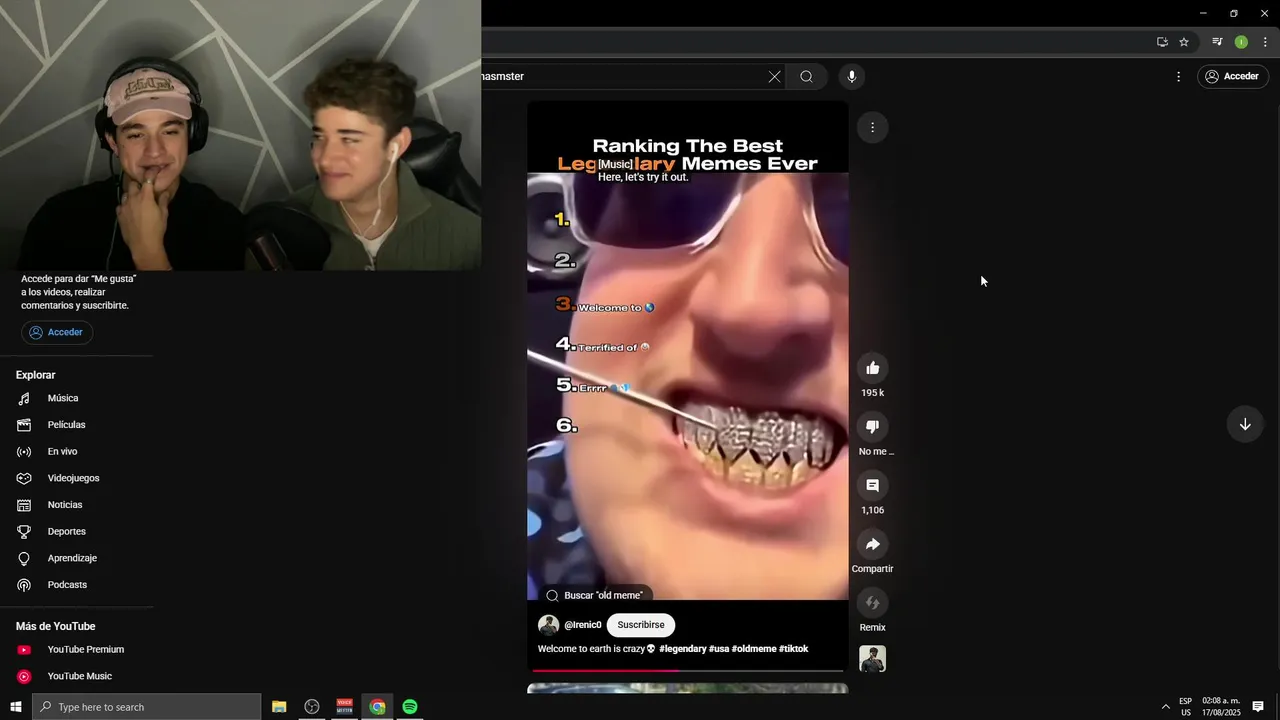Click the search magnifier button
Viewport: 1280px width, 720px height.
(x=806, y=77)
